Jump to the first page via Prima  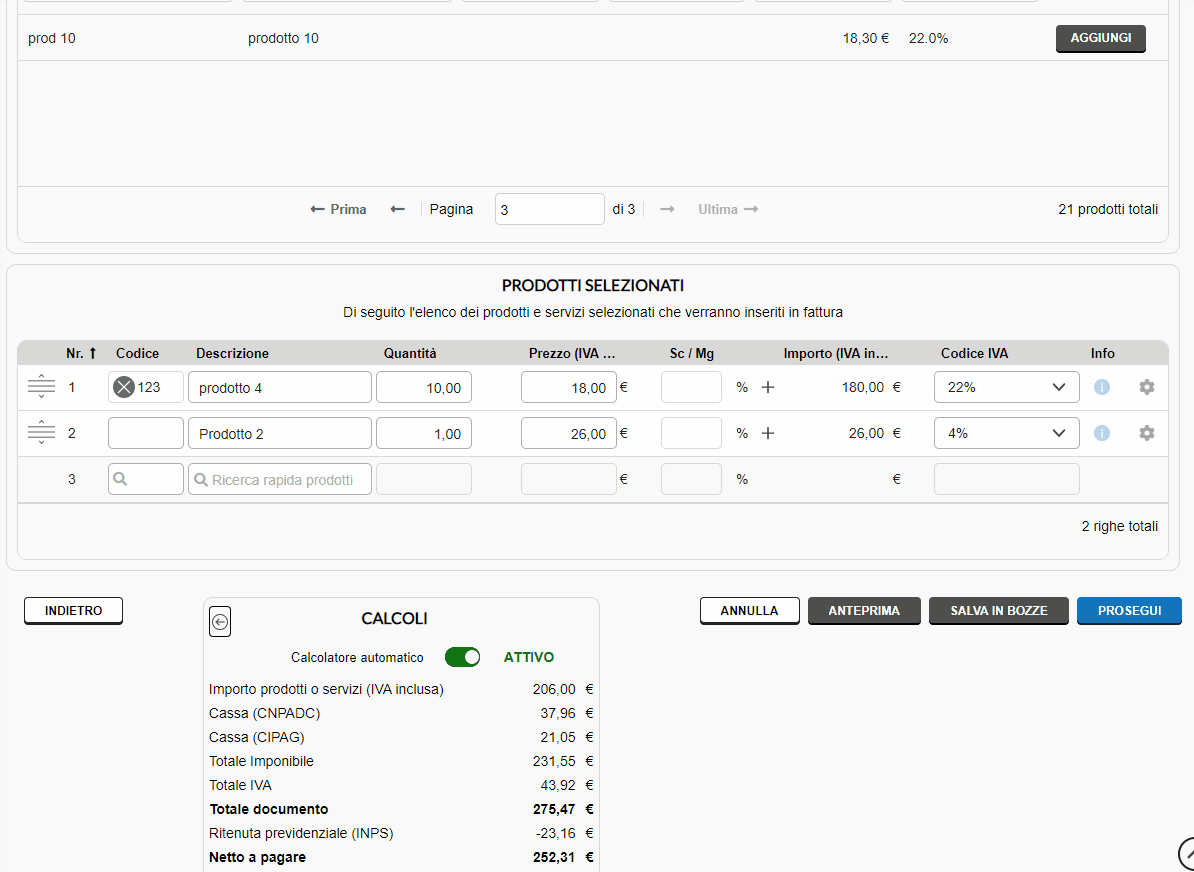pos(338,209)
